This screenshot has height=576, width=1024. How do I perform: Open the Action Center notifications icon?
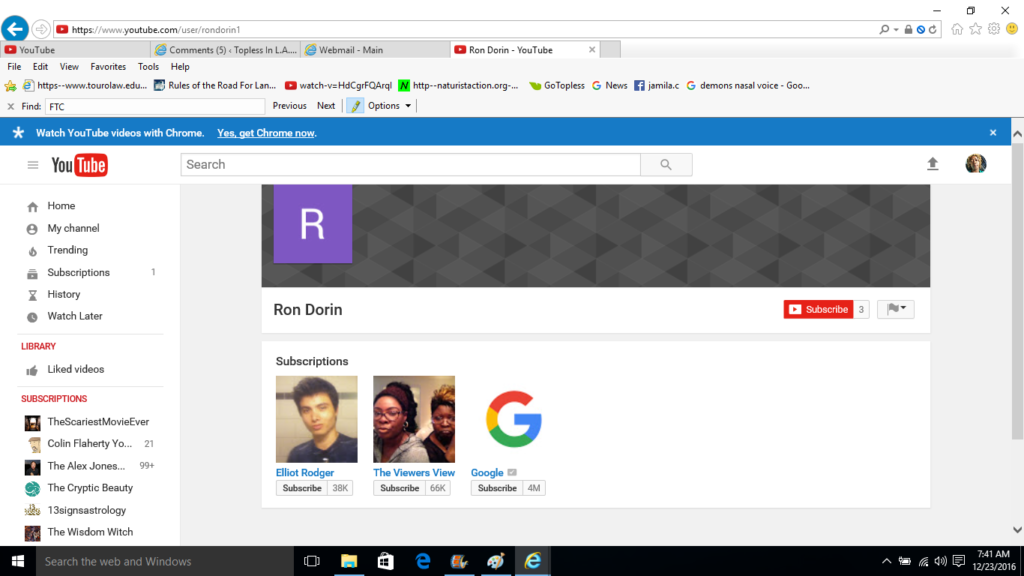959,561
